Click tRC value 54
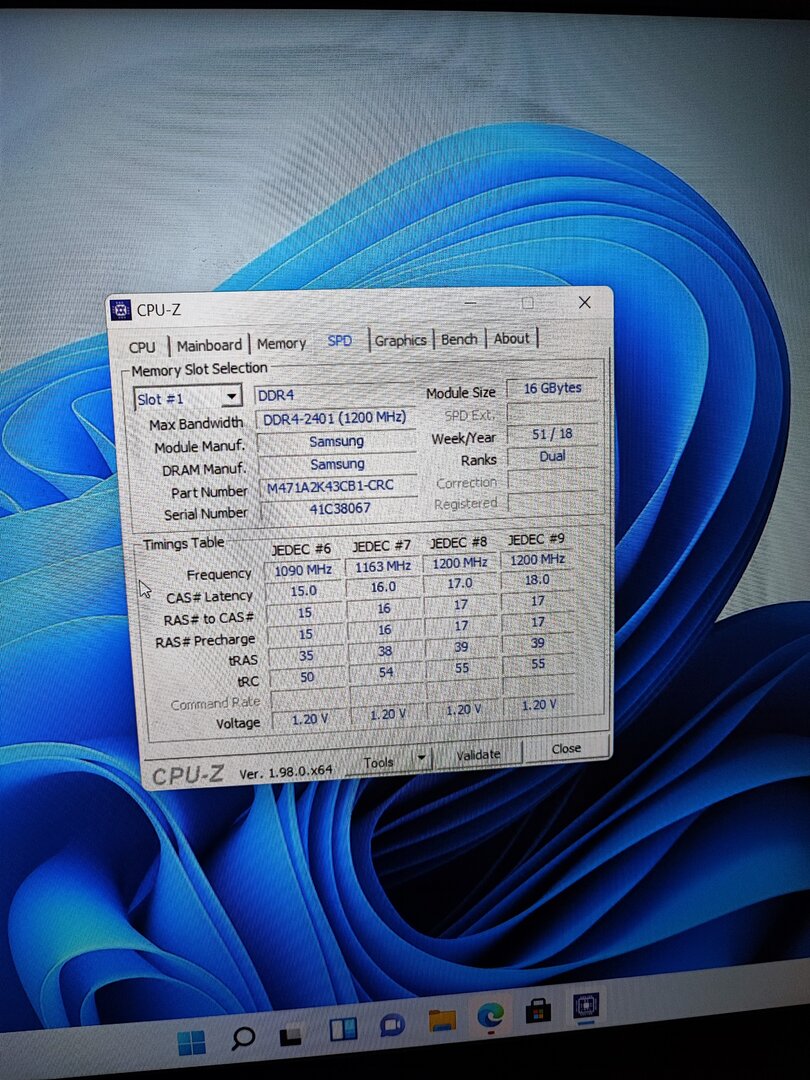810x1080 pixels. click(x=386, y=672)
